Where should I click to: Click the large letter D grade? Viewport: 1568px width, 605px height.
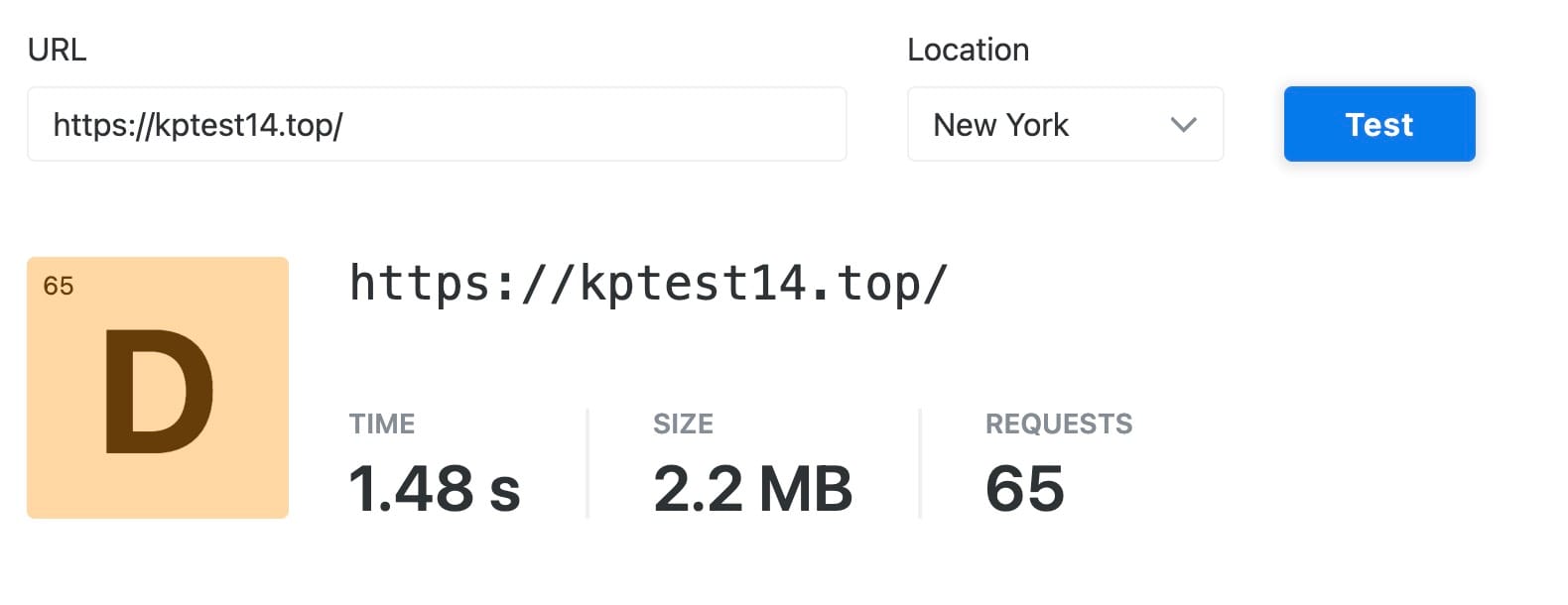(159, 391)
